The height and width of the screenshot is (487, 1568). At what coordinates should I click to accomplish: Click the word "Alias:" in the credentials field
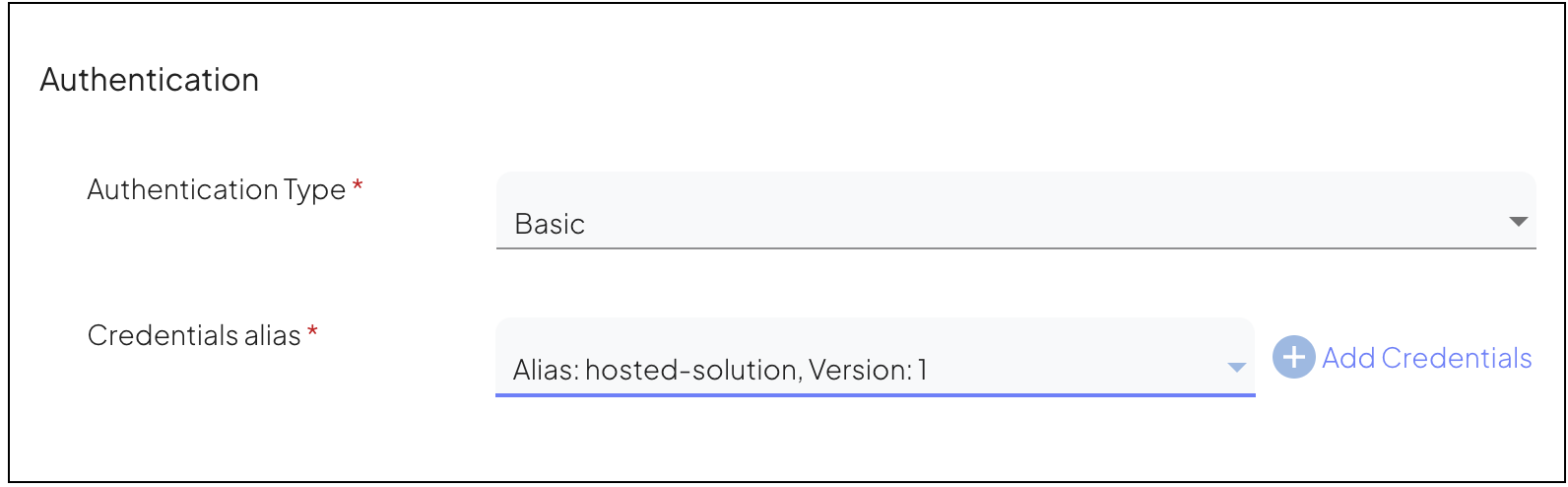tap(546, 371)
